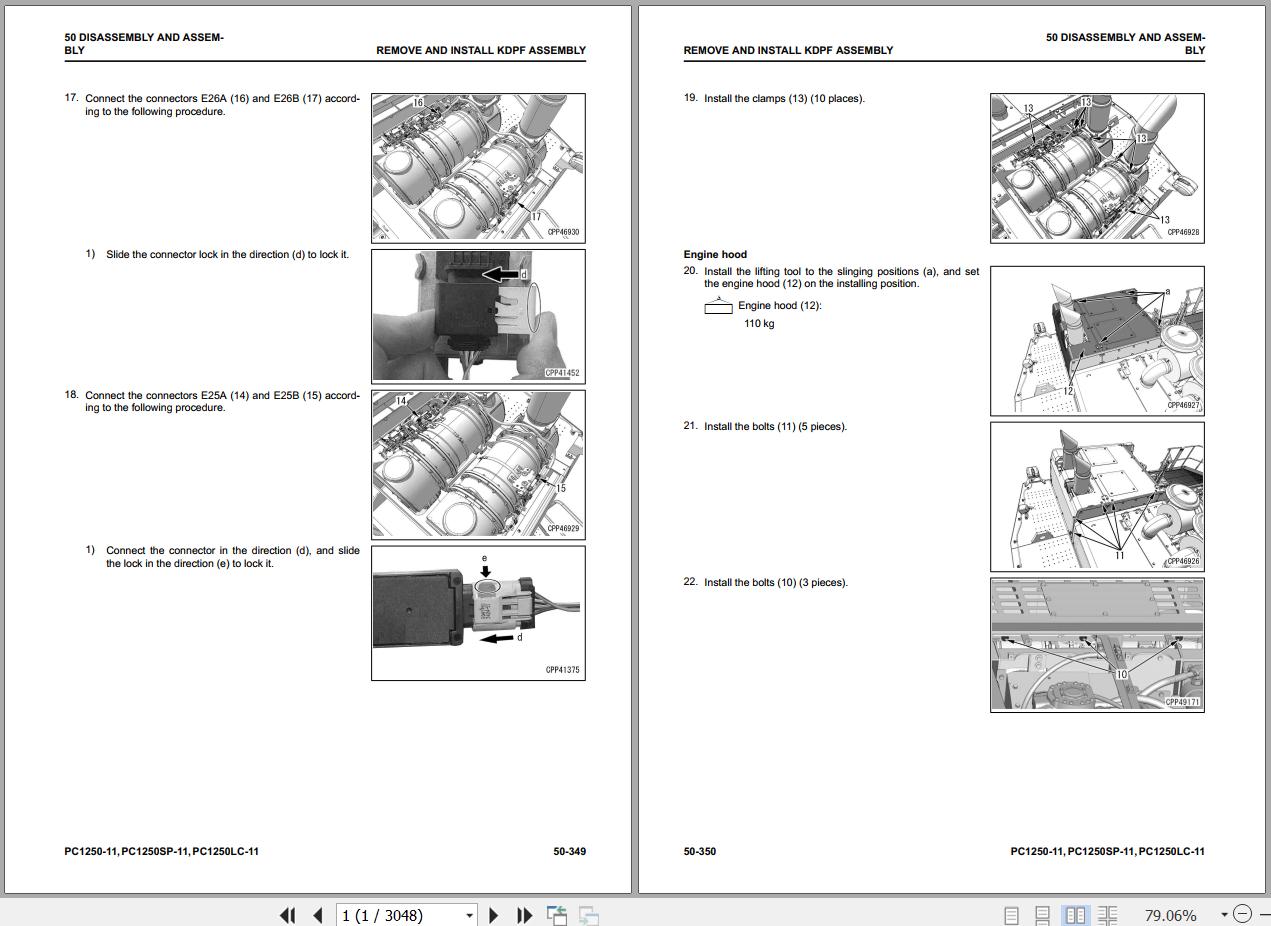Click the clamps figure CPP46928
The width and height of the screenshot is (1271, 926).
pyautogui.click(x=1097, y=167)
